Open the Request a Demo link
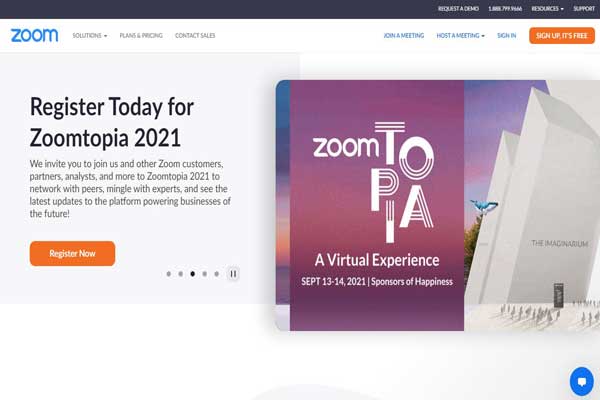 458,8
